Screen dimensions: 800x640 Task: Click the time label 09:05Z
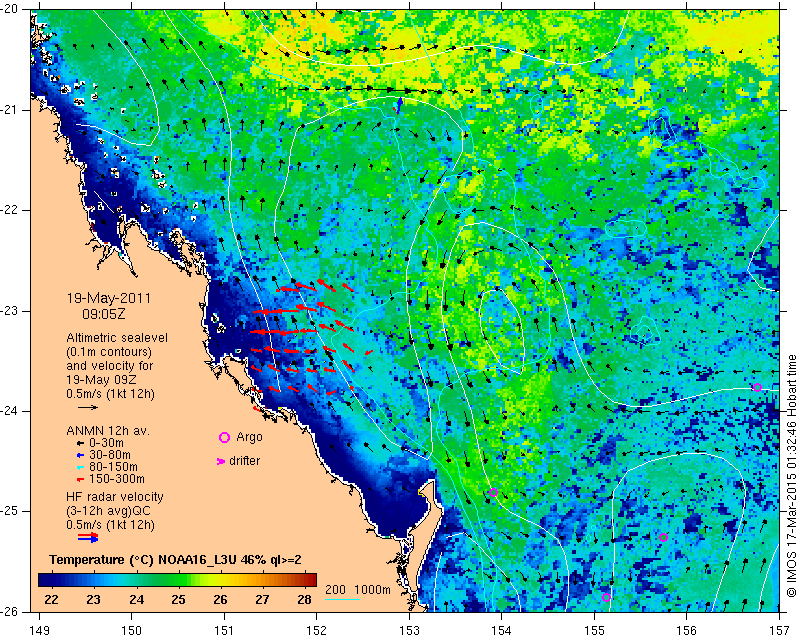[x=104, y=314]
